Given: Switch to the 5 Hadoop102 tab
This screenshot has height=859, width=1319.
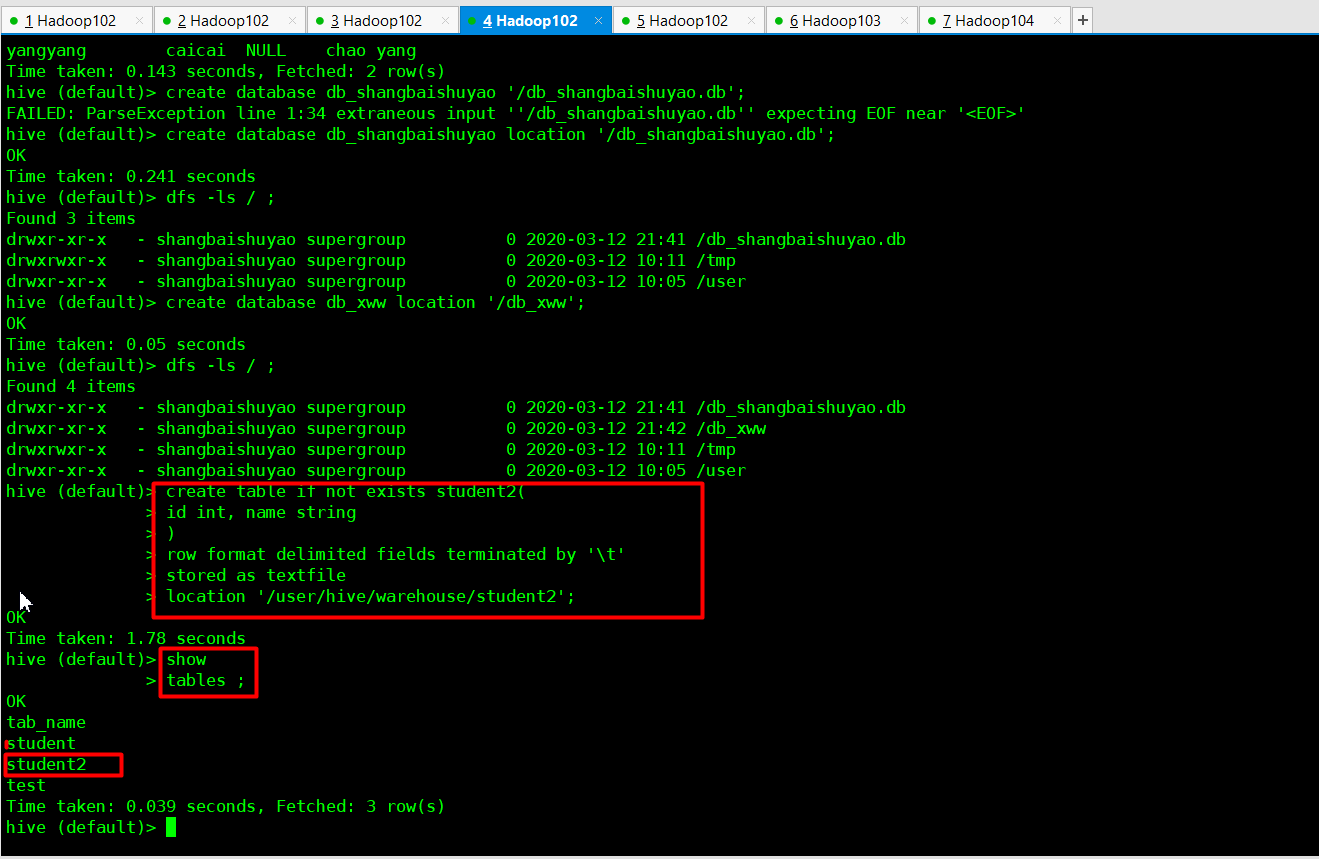Looking at the screenshot, I should click(688, 20).
